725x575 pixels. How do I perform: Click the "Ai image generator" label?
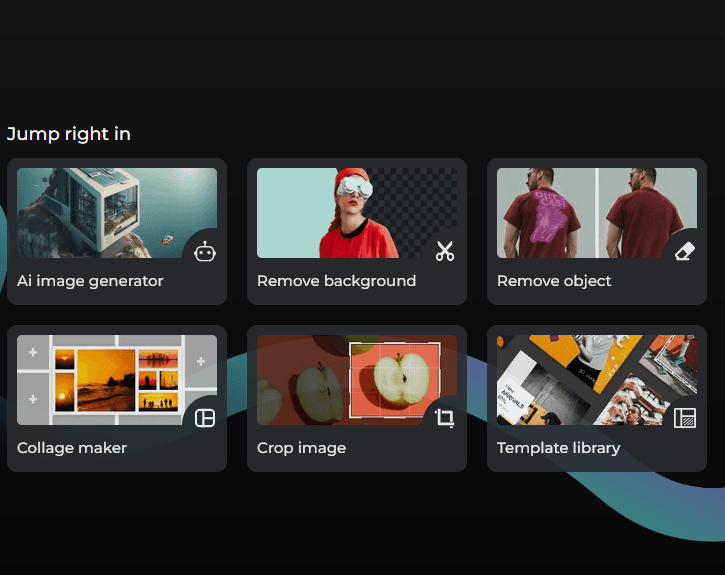pyautogui.click(x=90, y=281)
